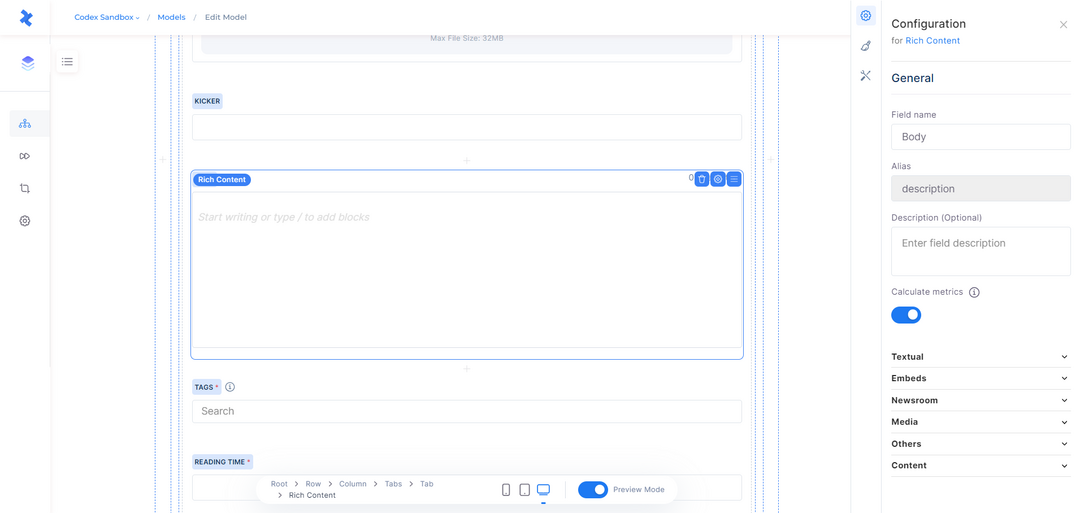Select Root in the path breadcrumb
Viewport: 1080px width, 513px height.
(x=279, y=484)
